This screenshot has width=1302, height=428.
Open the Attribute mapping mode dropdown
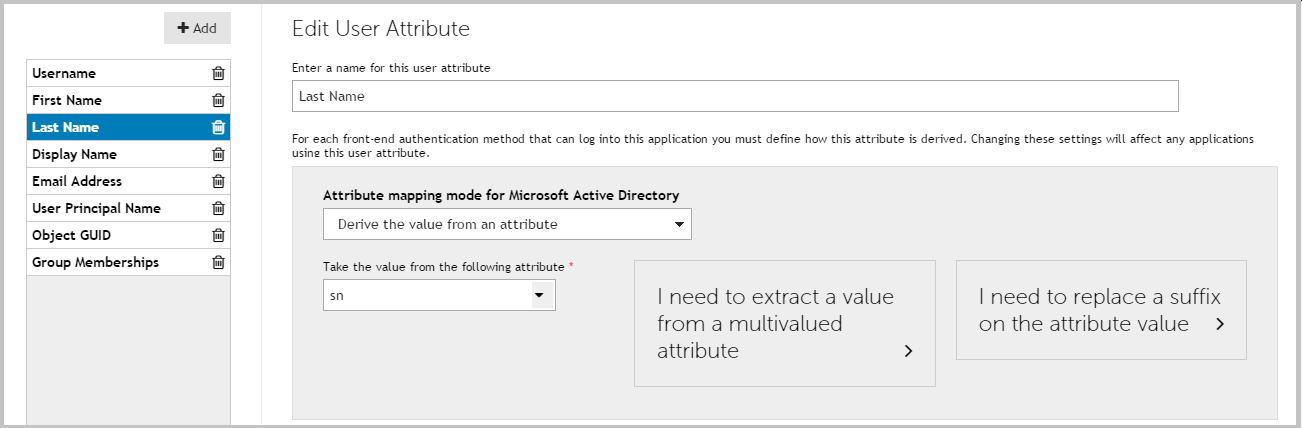507,224
